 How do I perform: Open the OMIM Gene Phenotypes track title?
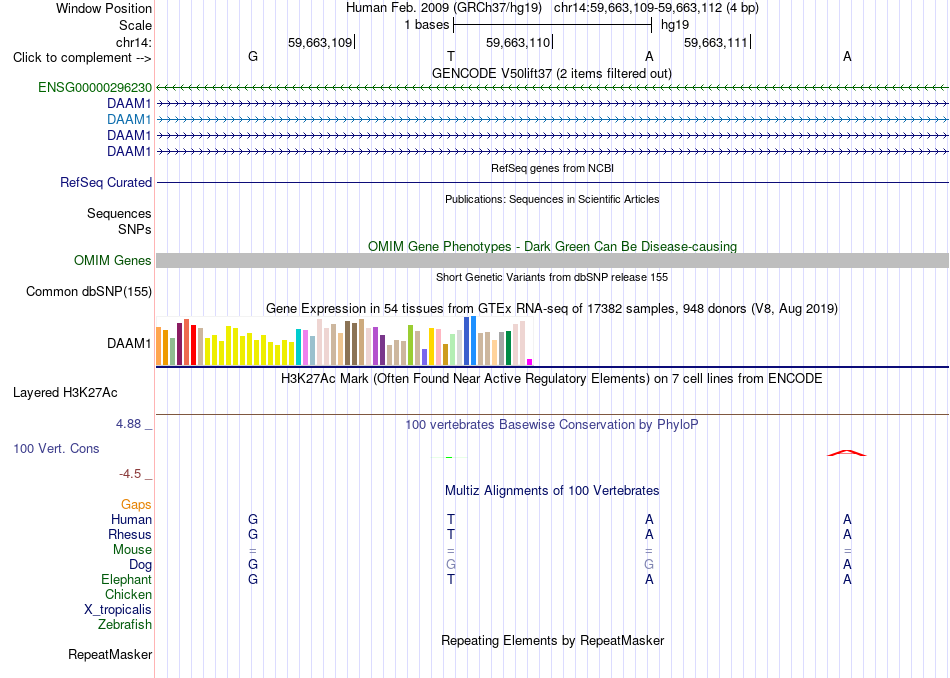(x=552, y=247)
